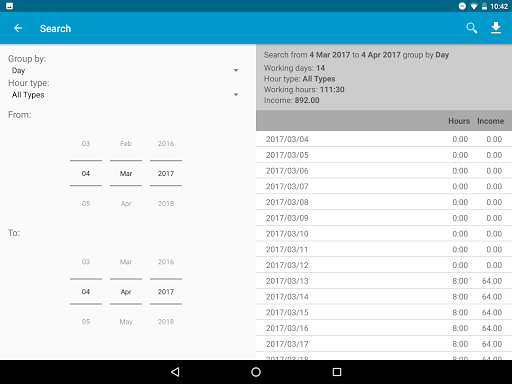Select day 05 in the From picker
Image resolution: width=512 pixels, height=384 pixels.
pyautogui.click(x=86, y=203)
